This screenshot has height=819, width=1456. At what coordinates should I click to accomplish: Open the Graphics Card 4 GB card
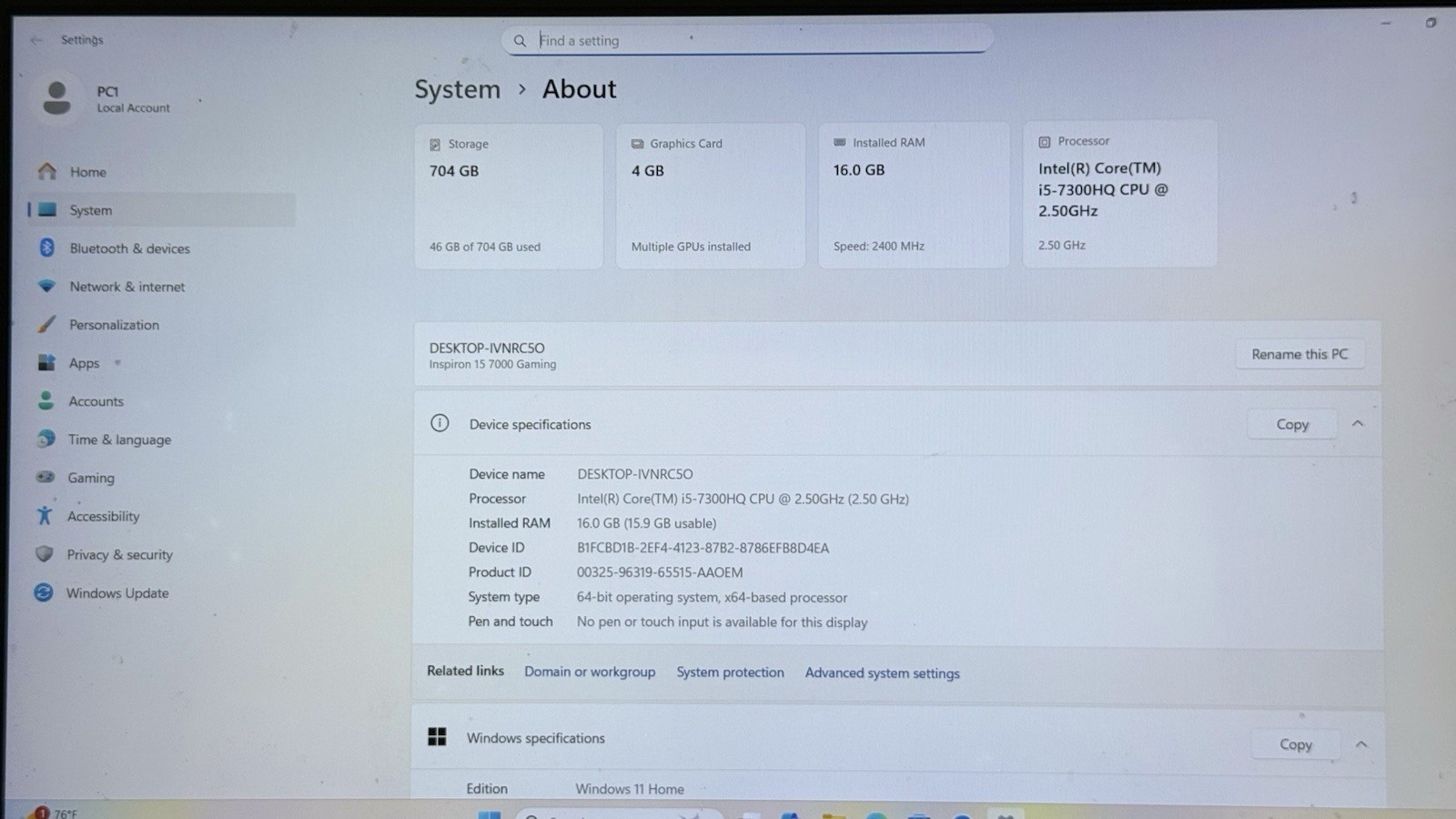click(x=711, y=196)
